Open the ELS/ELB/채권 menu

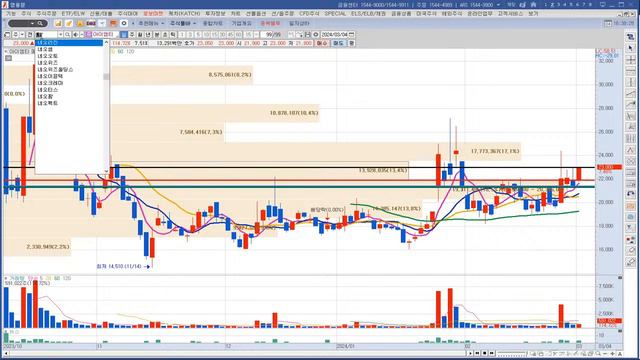[368, 13]
